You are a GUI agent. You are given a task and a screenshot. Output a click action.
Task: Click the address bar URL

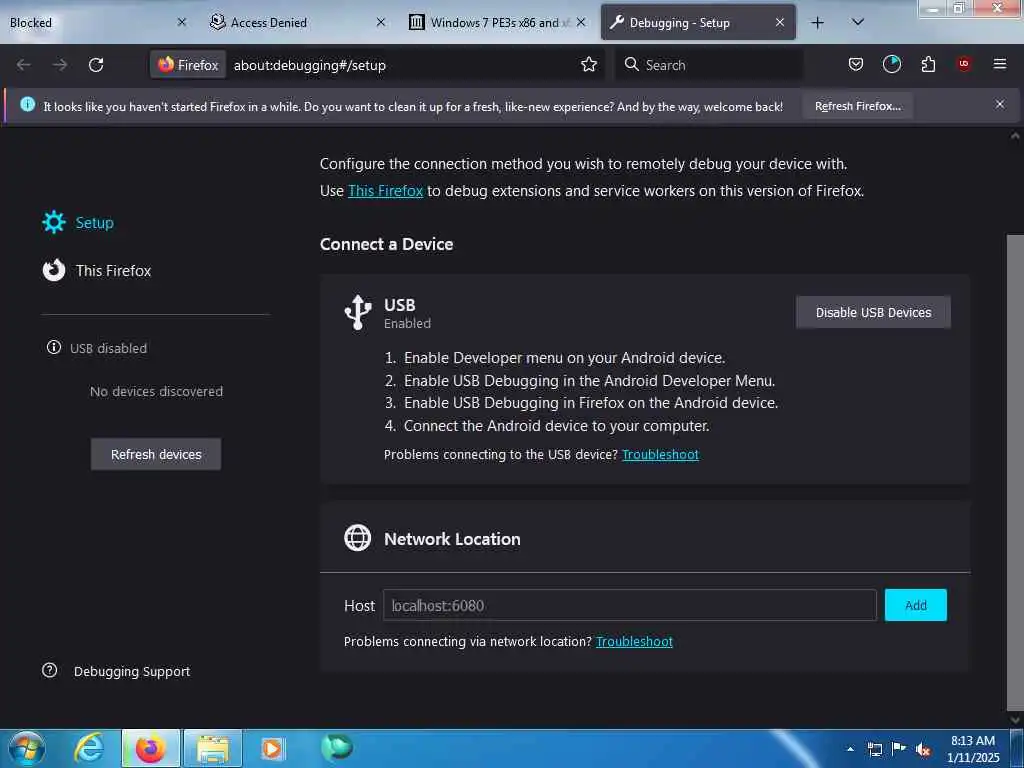(x=310, y=65)
